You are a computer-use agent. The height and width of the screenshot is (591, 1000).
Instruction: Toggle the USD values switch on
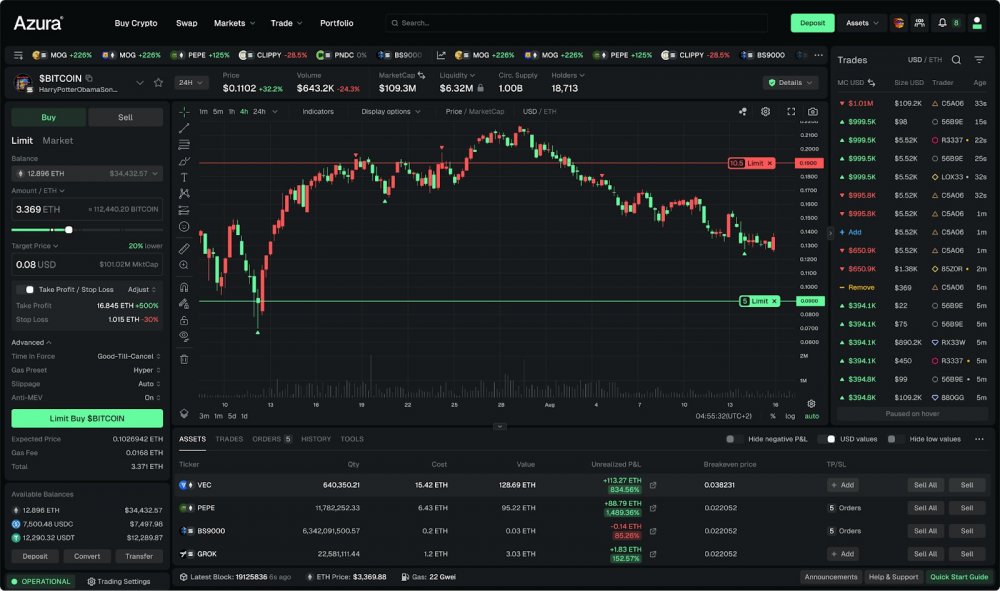point(830,438)
